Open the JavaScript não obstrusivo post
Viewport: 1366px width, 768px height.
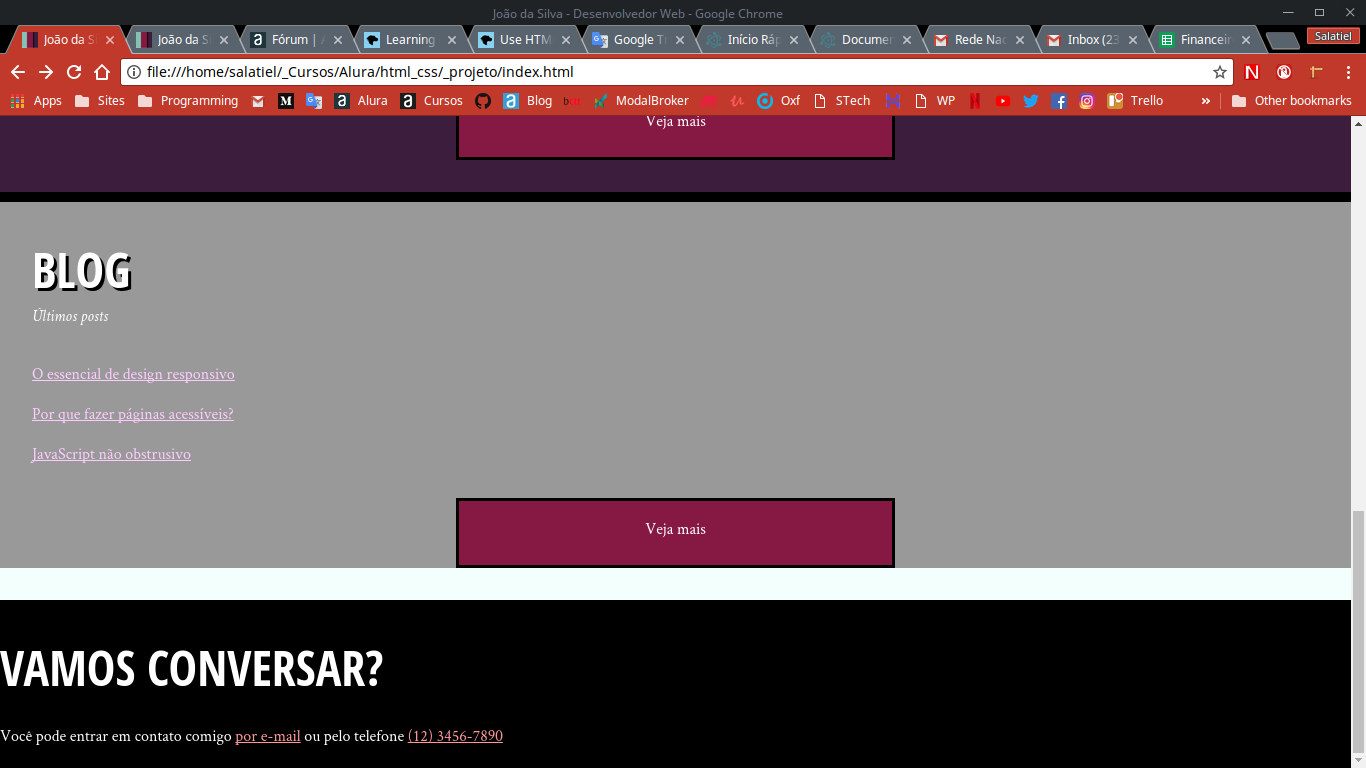pos(111,454)
